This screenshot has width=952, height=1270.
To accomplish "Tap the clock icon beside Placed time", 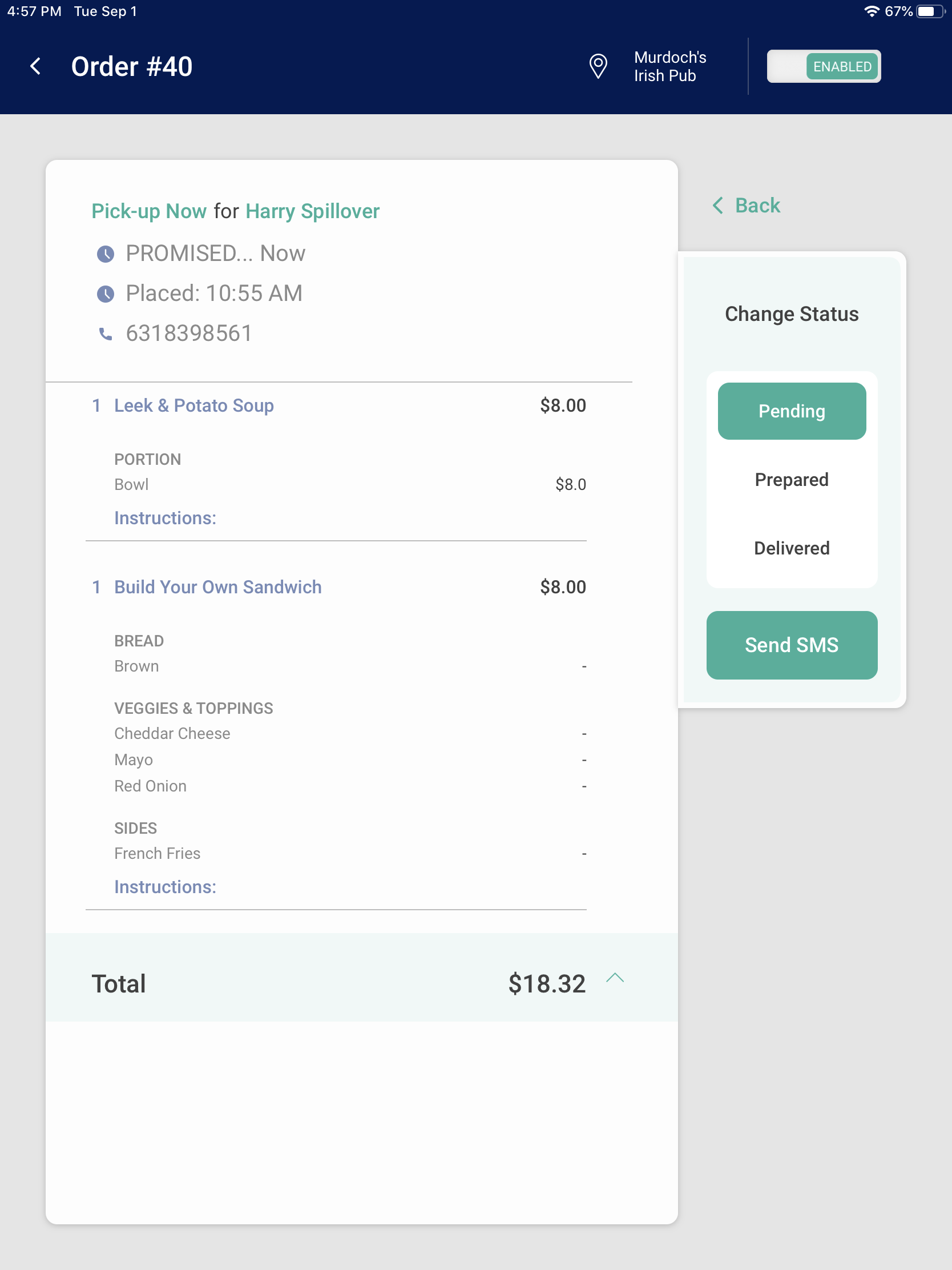I will 105,294.
